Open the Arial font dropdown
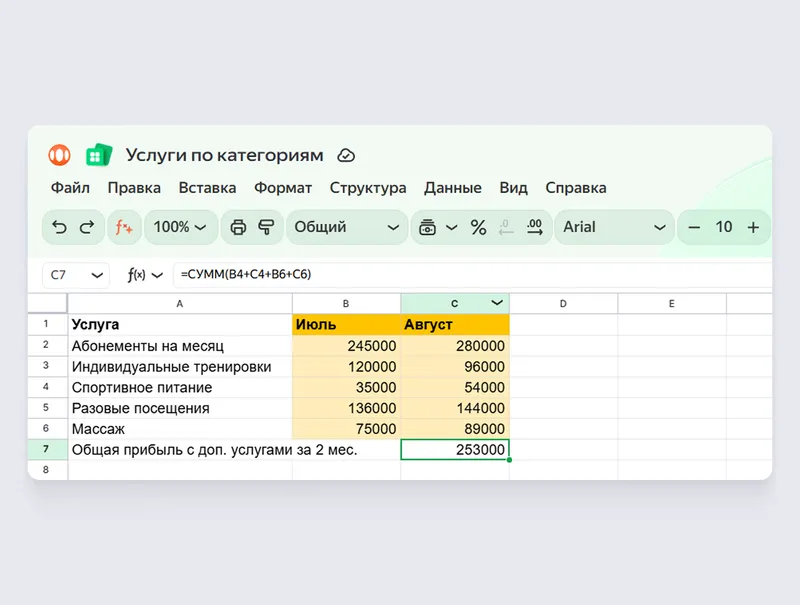The width and height of the screenshot is (800, 605). click(x=614, y=227)
